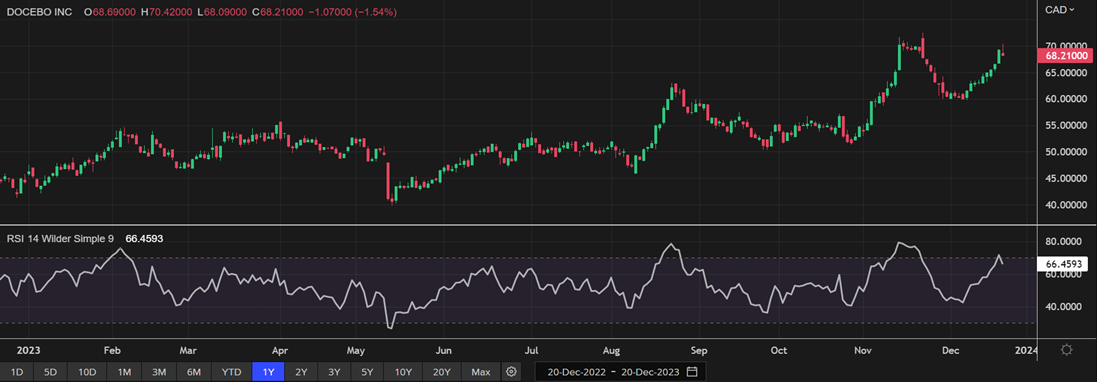The height and width of the screenshot is (382, 1097).
Task: Open axis settings gear at bottom right
Action: point(1066,349)
